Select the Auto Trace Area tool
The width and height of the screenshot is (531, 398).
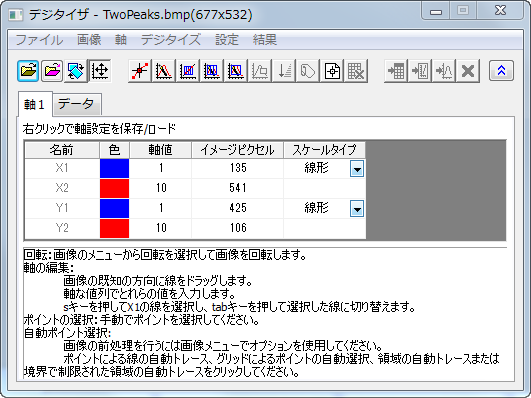click(212, 71)
